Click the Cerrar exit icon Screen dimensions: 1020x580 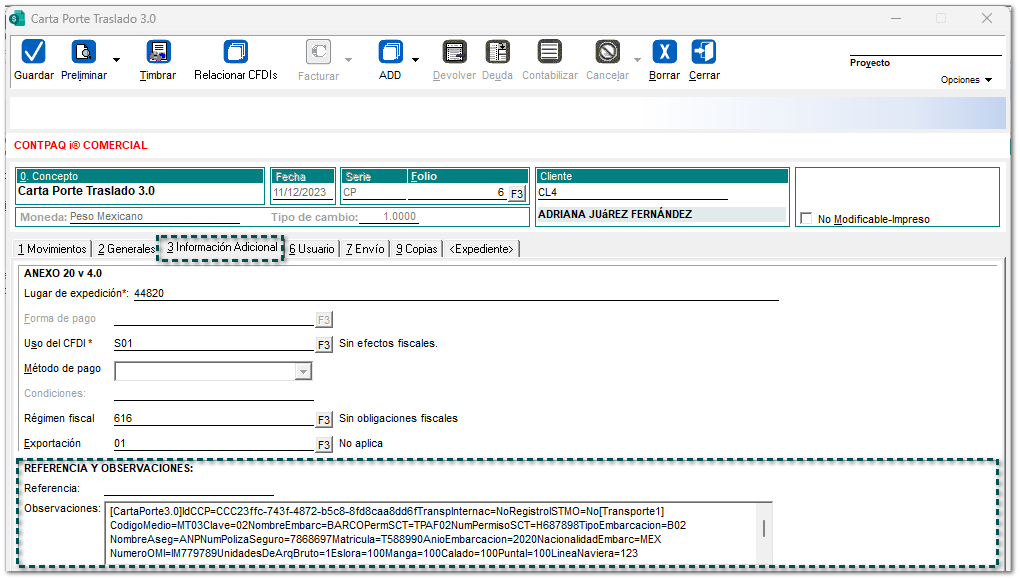point(704,52)
